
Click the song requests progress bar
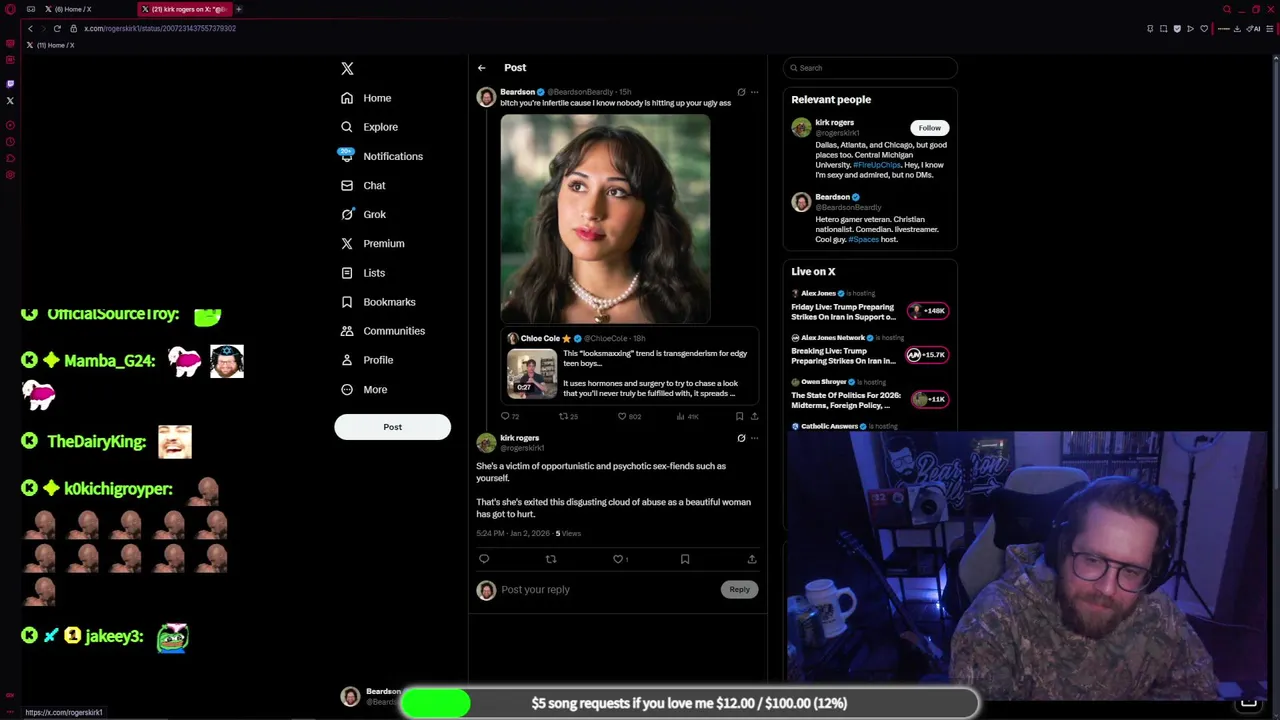click(690, 703)
